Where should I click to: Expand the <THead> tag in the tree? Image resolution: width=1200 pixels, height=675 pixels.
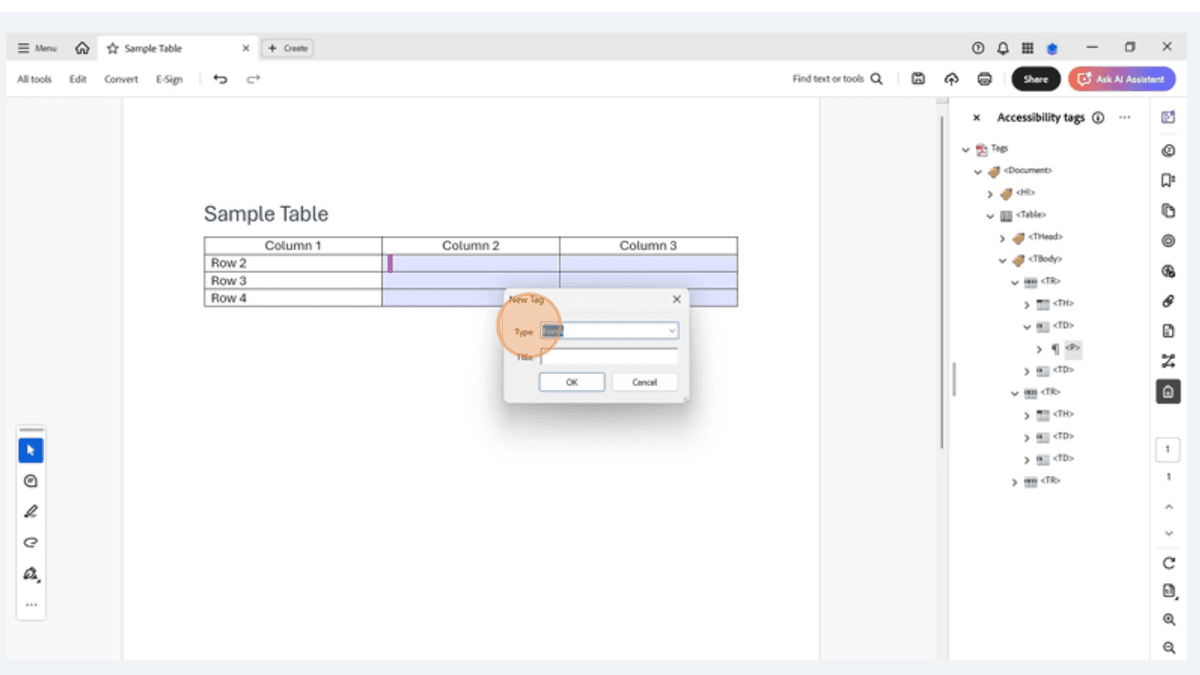point(1003,237)
